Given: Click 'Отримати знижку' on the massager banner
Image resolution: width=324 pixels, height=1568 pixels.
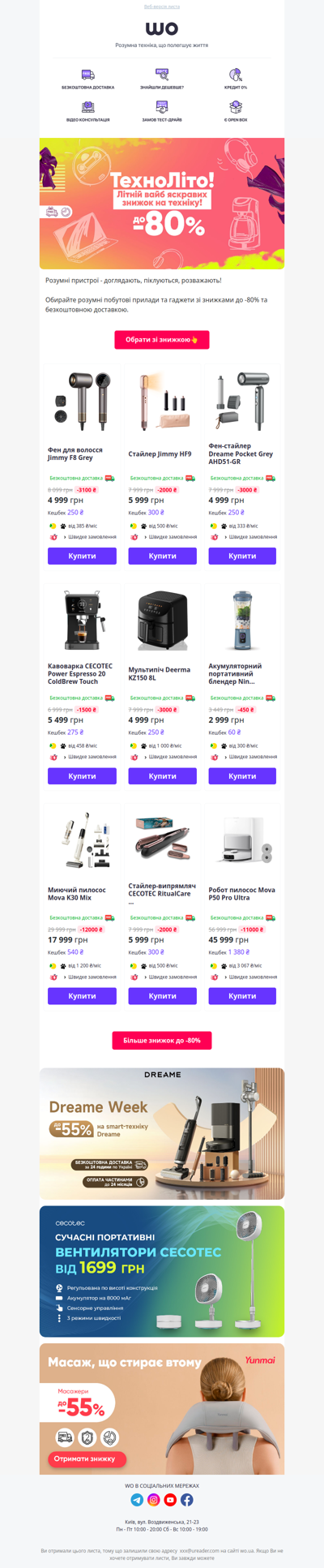Looking at the screenshot, I should coord(84,1458).
